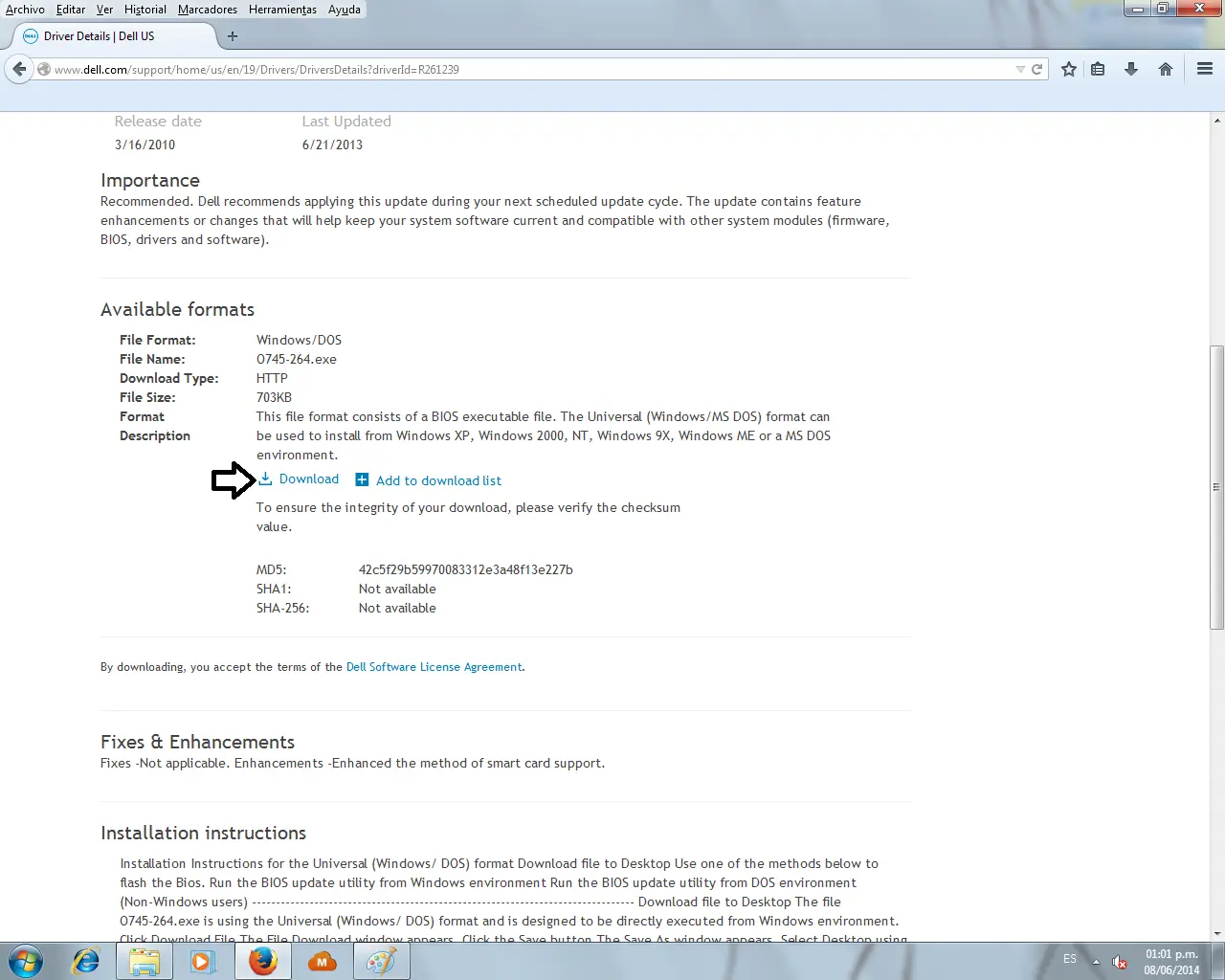Bookmark this page with the star

(1069, 69)
